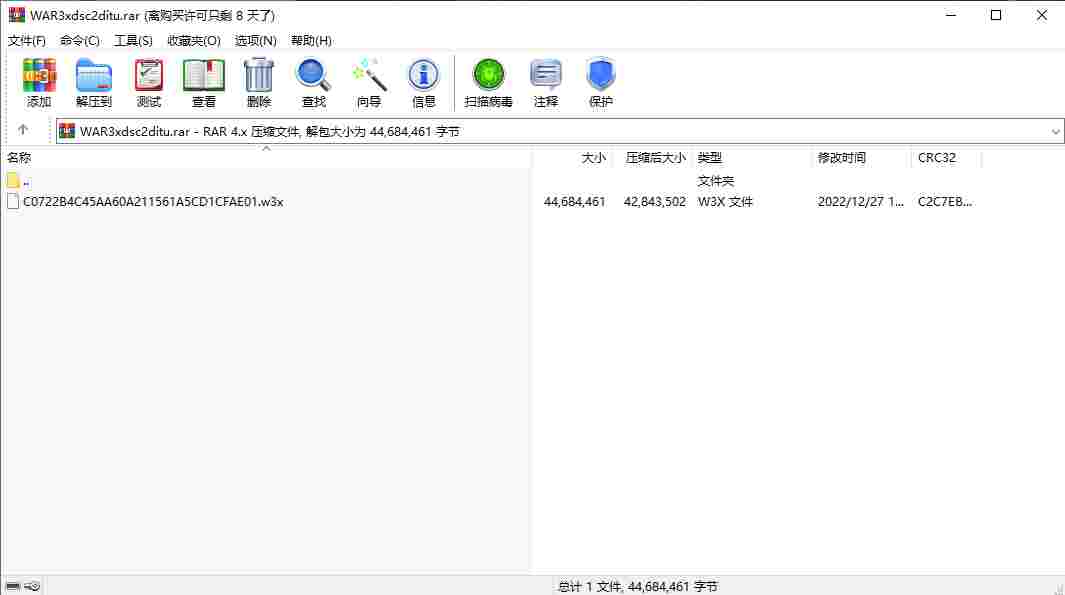Open the View (查看) book icon
This screenshot has height=595, width=1065.
(x=204, y=82)
